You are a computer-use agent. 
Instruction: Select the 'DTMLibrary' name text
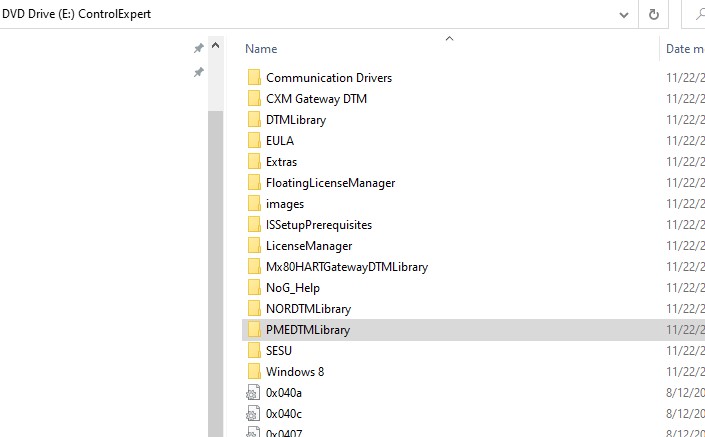pos(296,120)
